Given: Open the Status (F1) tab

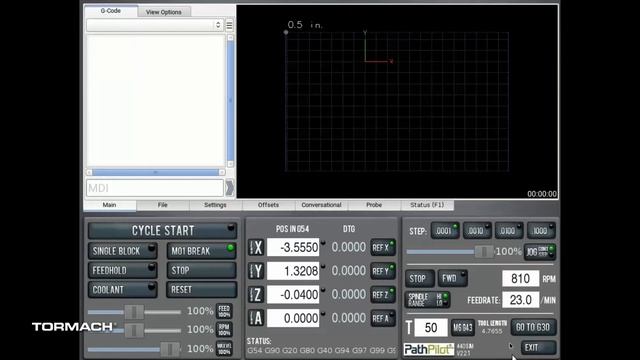Looking at the screenshot, I should [x=427, y=205].
